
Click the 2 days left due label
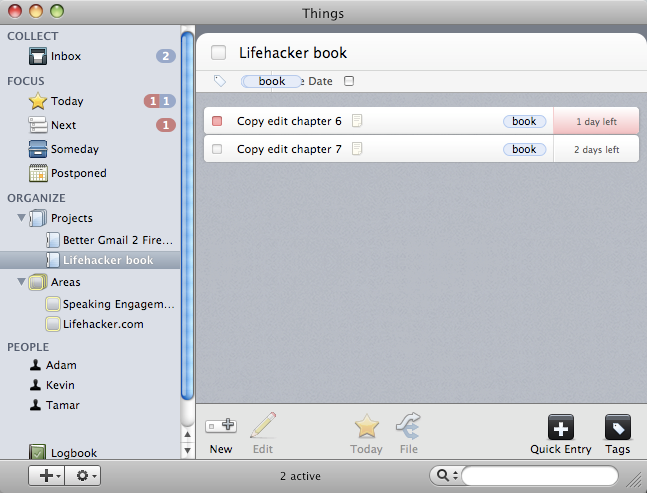click(596, 149)
